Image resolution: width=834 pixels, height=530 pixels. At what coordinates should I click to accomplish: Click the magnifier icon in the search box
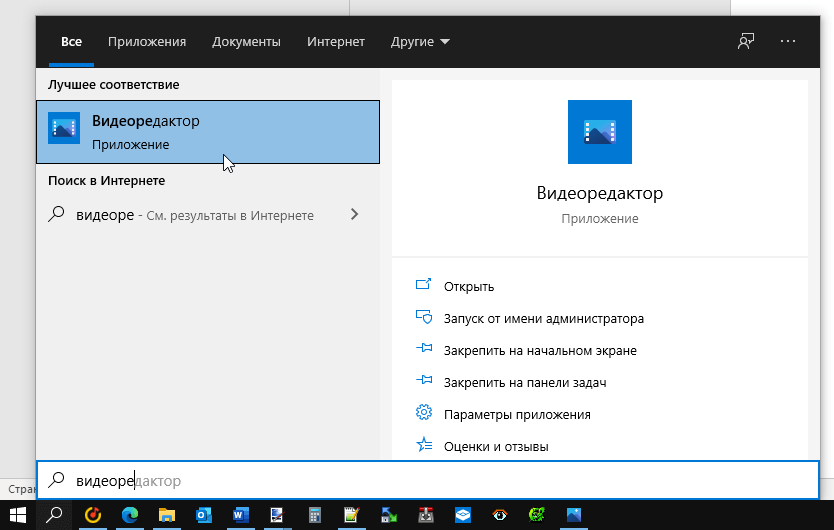click(x=56, y=479)
